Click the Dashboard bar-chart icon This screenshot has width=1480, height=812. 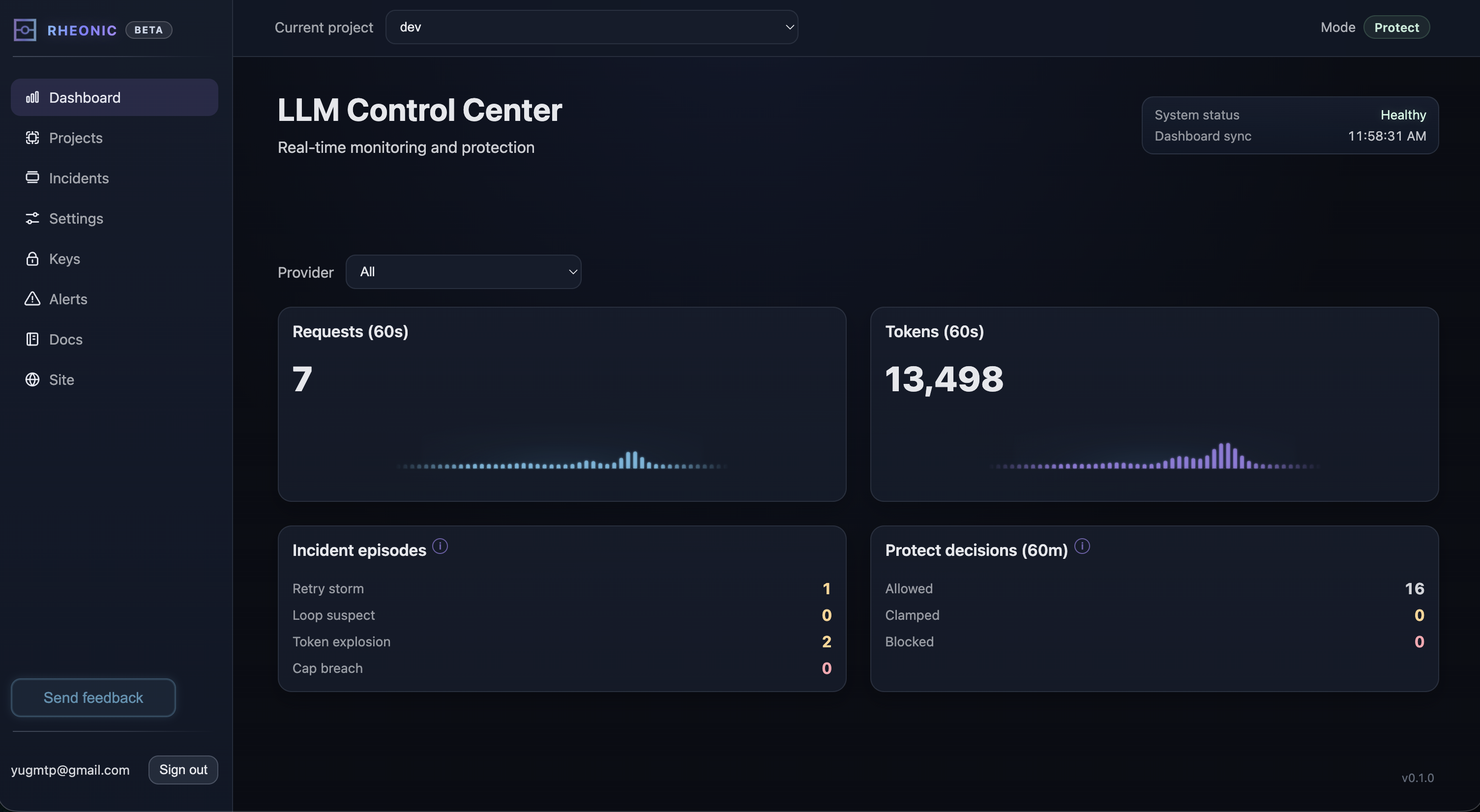[x=32, y=97]
